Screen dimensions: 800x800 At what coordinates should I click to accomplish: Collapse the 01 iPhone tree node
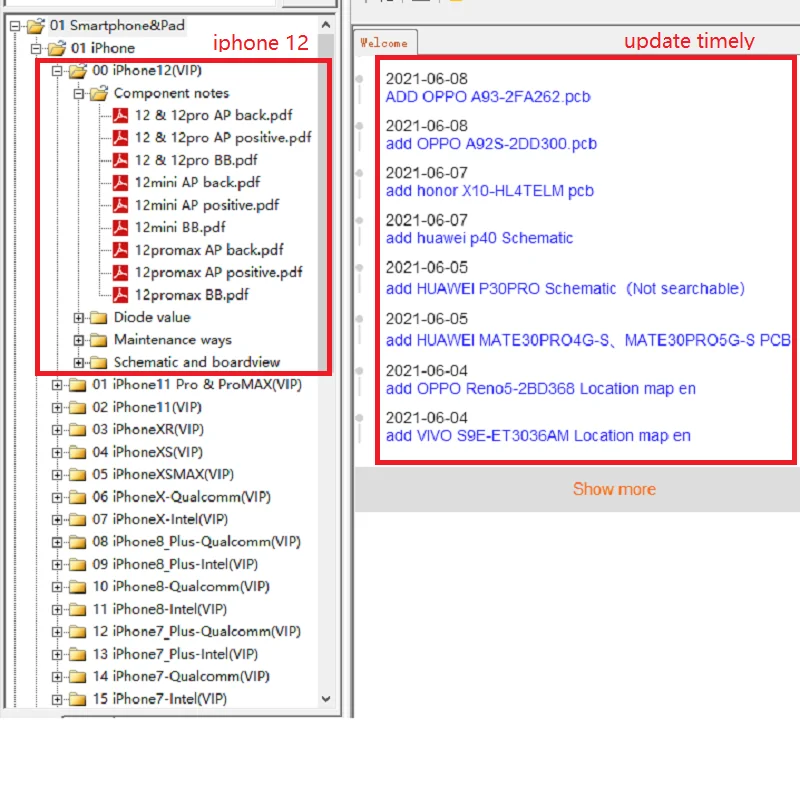(36, 49)
